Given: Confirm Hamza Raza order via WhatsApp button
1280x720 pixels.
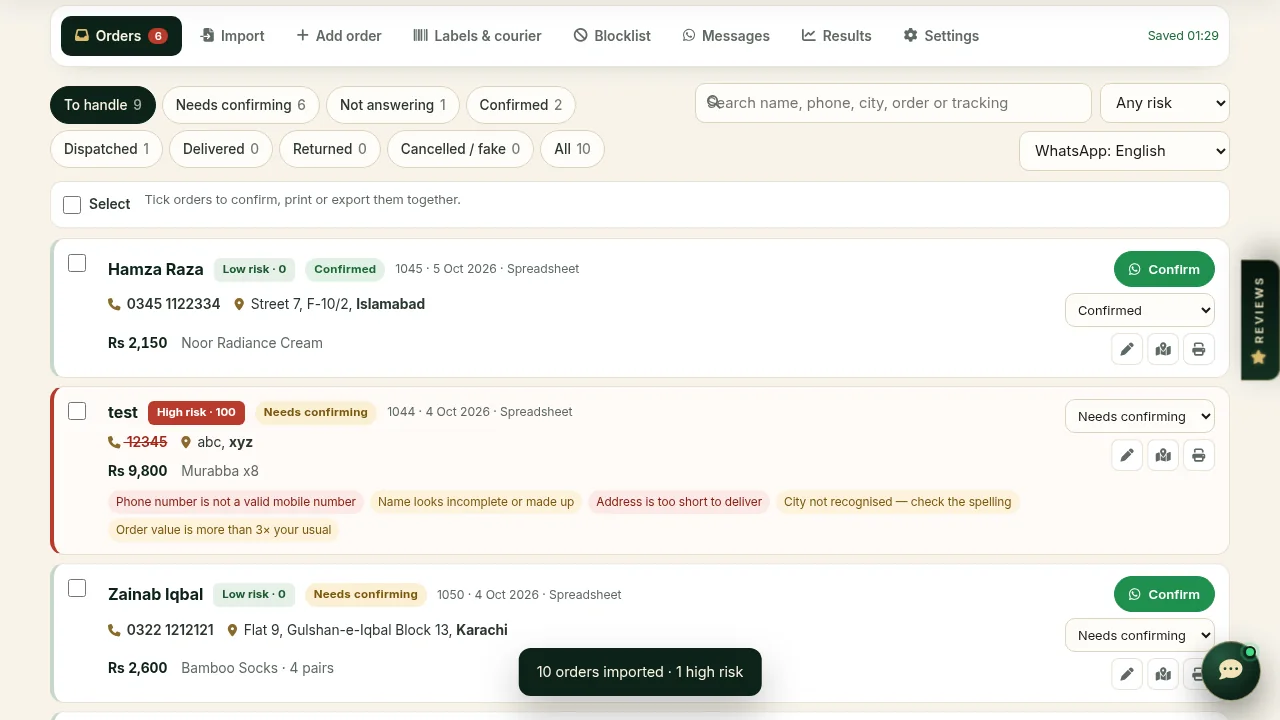Looking at the screenshot, I should [1164, 269].
